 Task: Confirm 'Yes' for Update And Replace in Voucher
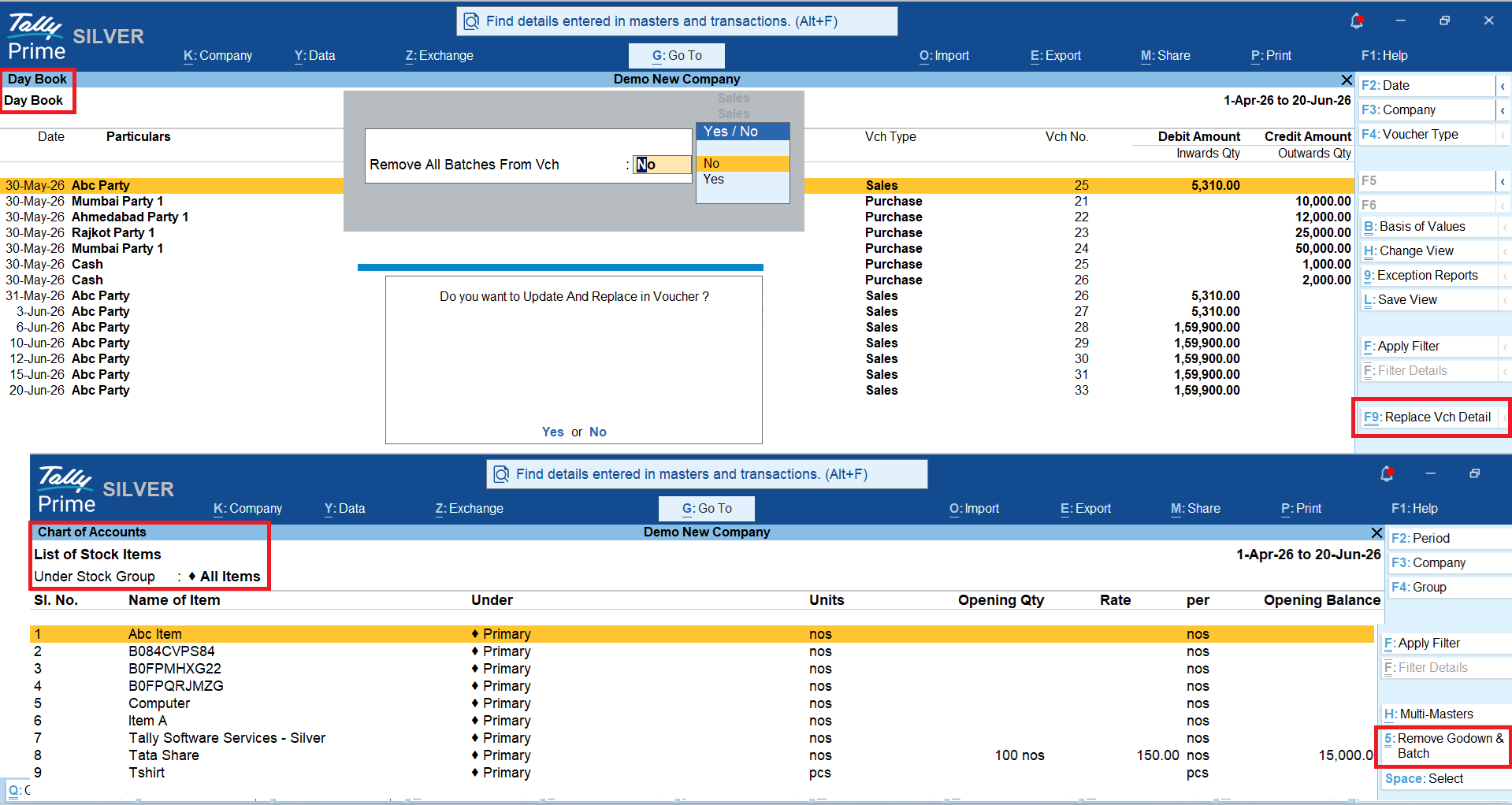[552, 432]
